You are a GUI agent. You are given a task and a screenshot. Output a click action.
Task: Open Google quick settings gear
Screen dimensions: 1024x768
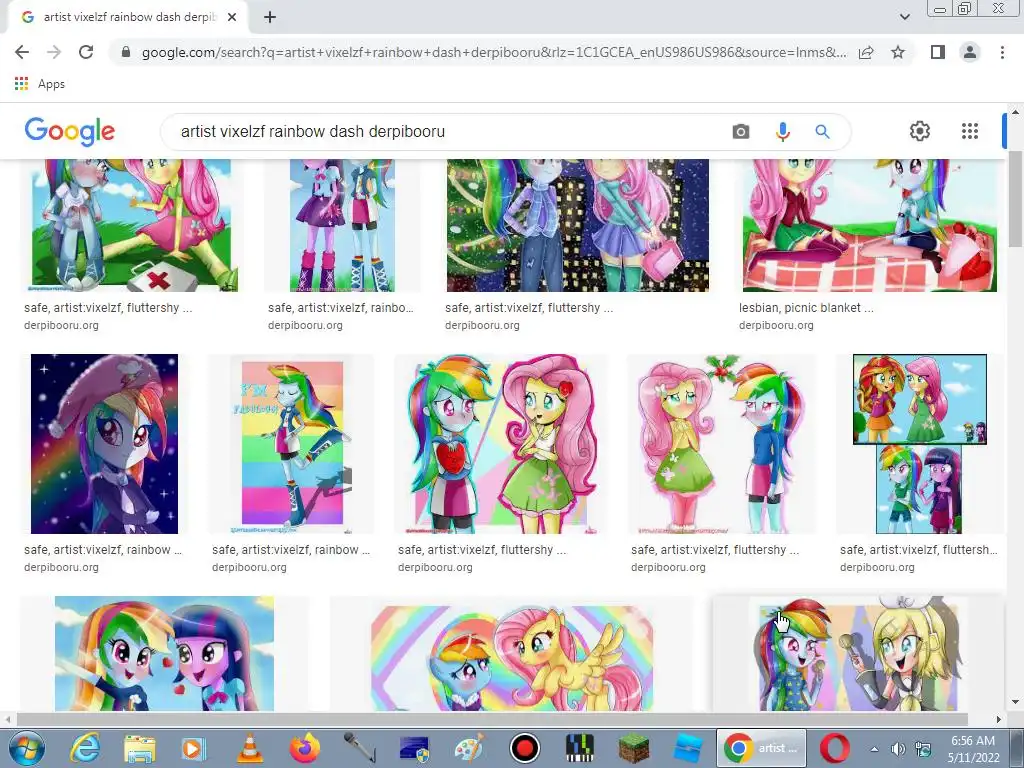click(920, 131)
